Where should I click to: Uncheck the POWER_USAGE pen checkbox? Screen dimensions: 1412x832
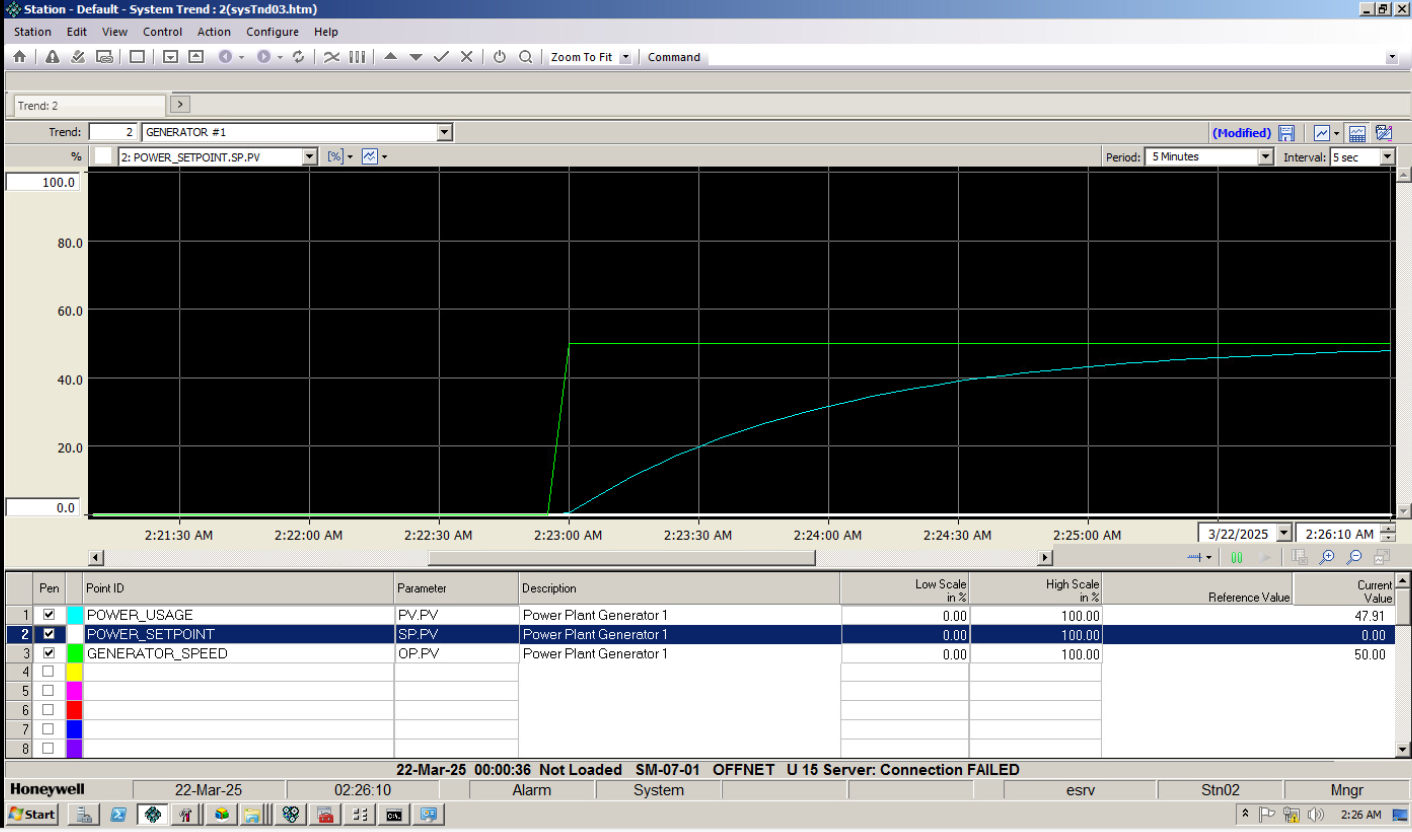pos(48,615)
